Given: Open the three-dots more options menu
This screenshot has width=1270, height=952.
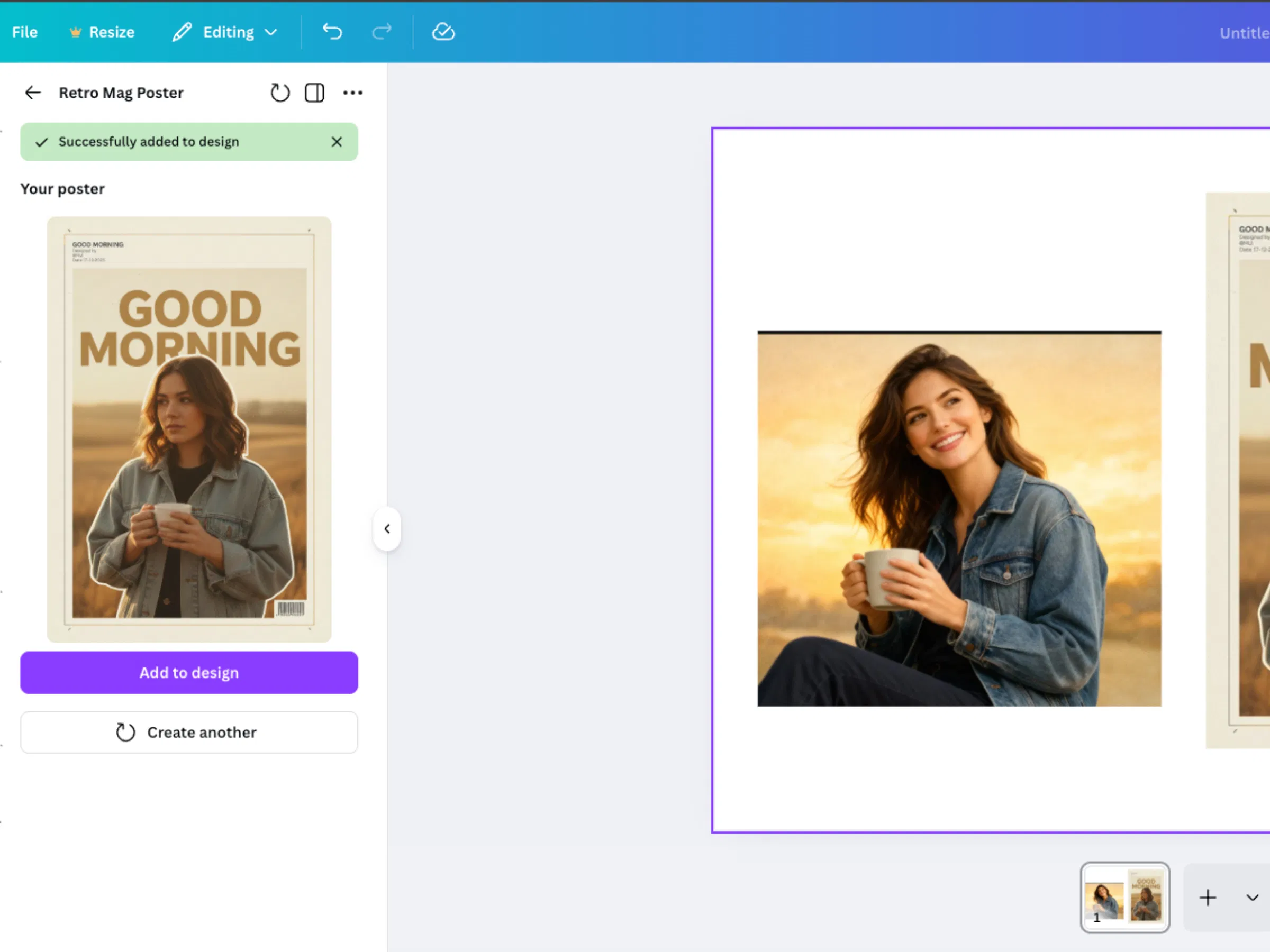Looking at the screenshot, I should click(x=352, y=93).
